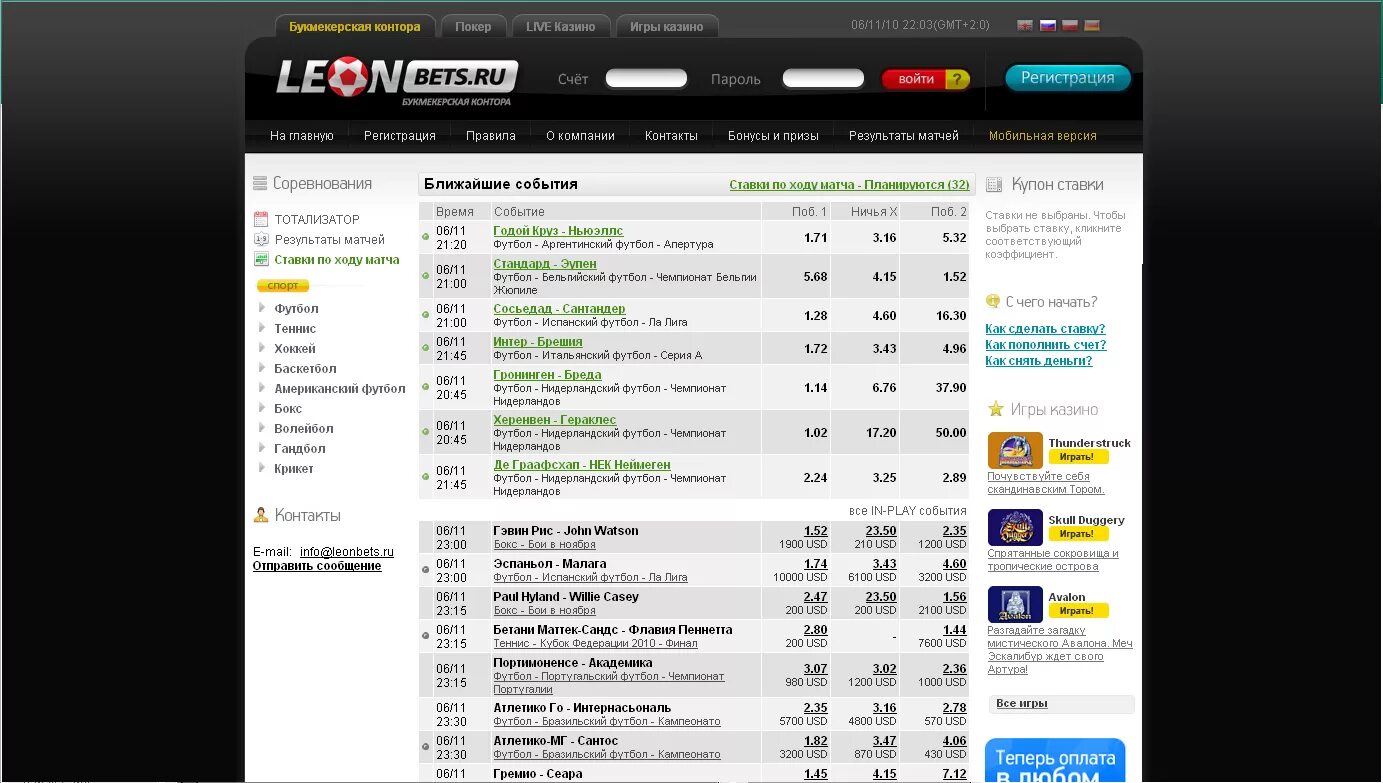Screen dimensions: 1383x783
Task: Switch site language to English flag
Action: point(1025,25)
